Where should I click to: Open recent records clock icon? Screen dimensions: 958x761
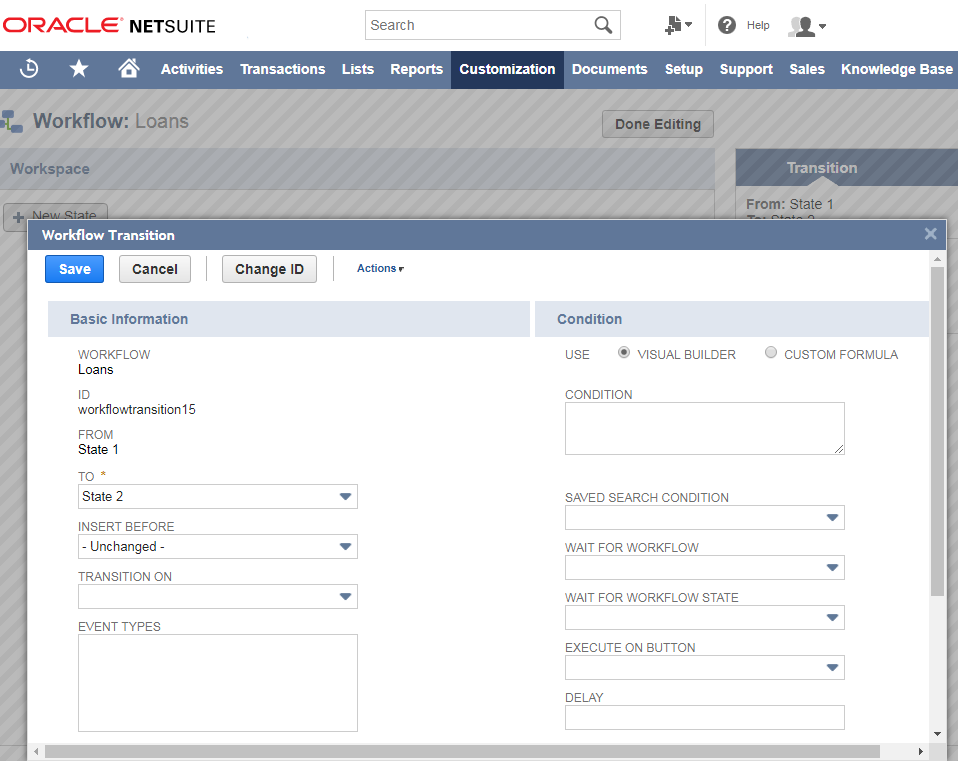click(x=29, y=69)
